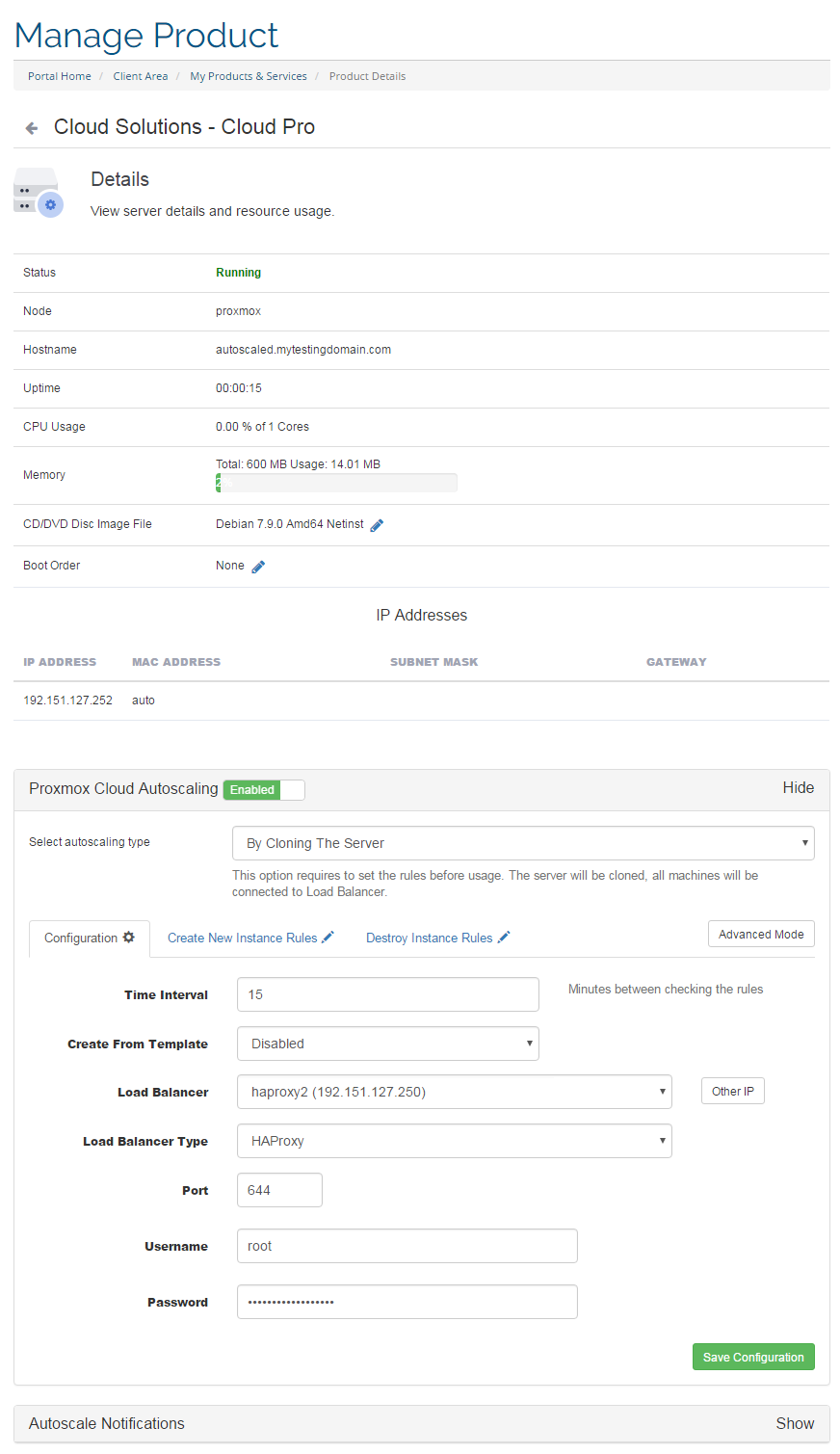Image resolution: width=840 pixels, height=1454 pixels.
Task: Open the Destroy Instance Rules tab
Action: pos(437,938)
